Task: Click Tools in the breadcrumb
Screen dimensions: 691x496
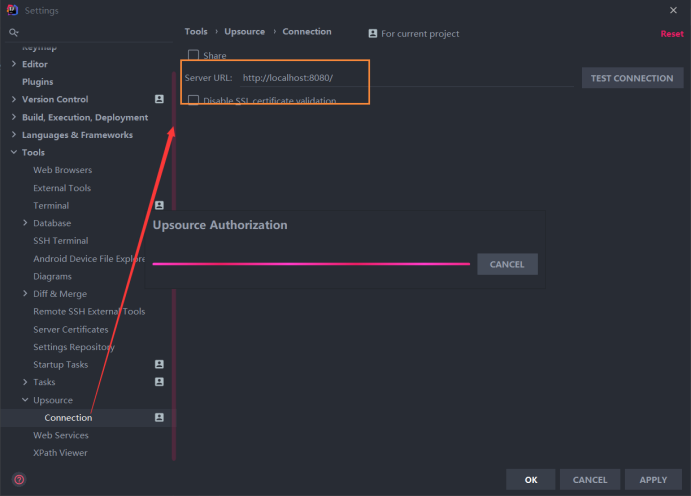Action: tap(196, 32)
